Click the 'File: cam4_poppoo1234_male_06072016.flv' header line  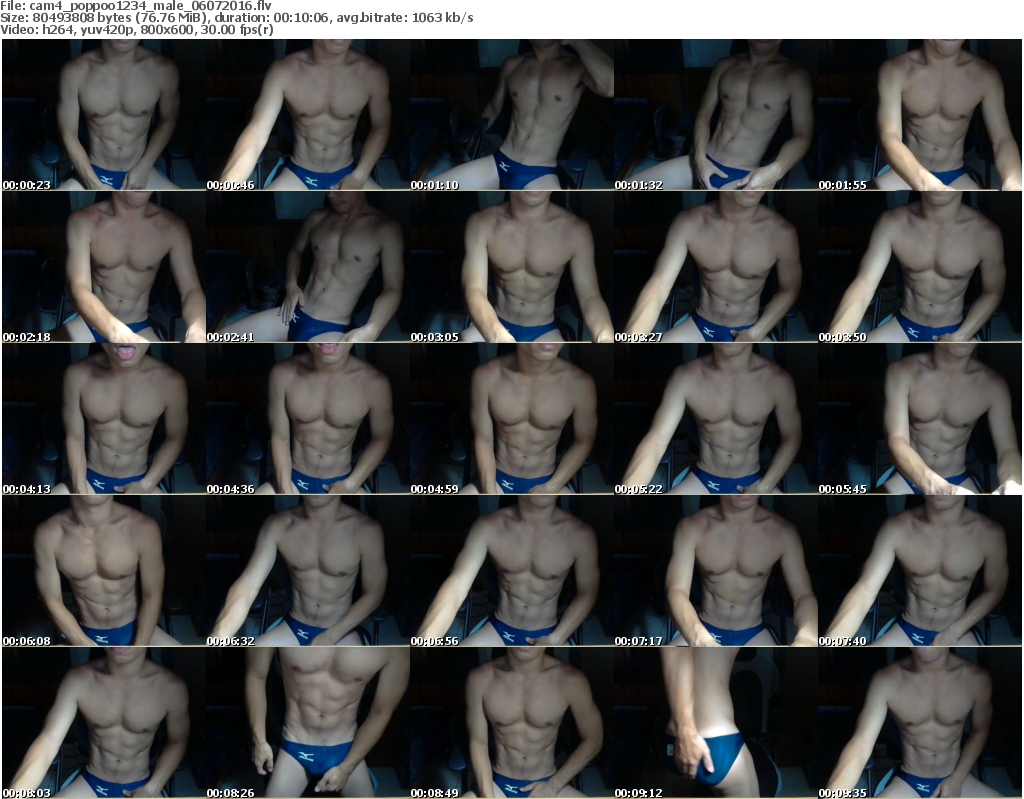pyautogui.click(x=136, y=6)
